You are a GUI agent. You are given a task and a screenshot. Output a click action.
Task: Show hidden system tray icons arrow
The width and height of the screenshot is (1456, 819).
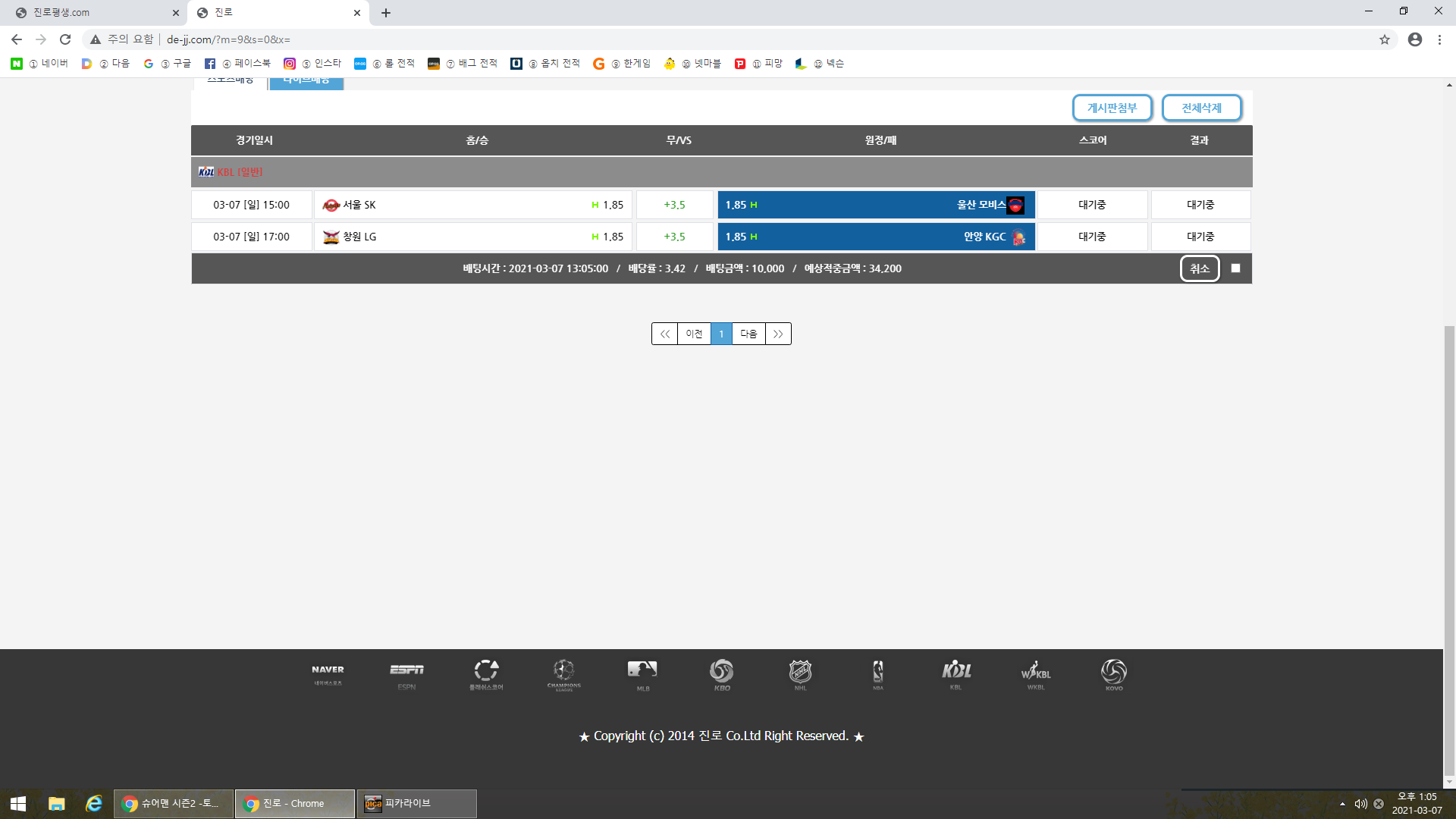1342,804
